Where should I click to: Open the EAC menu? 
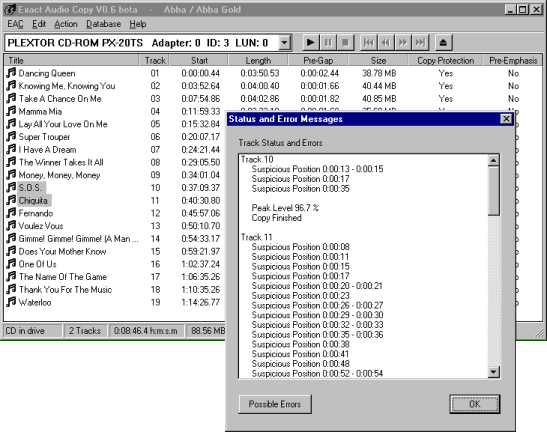[x=15, y=24]
